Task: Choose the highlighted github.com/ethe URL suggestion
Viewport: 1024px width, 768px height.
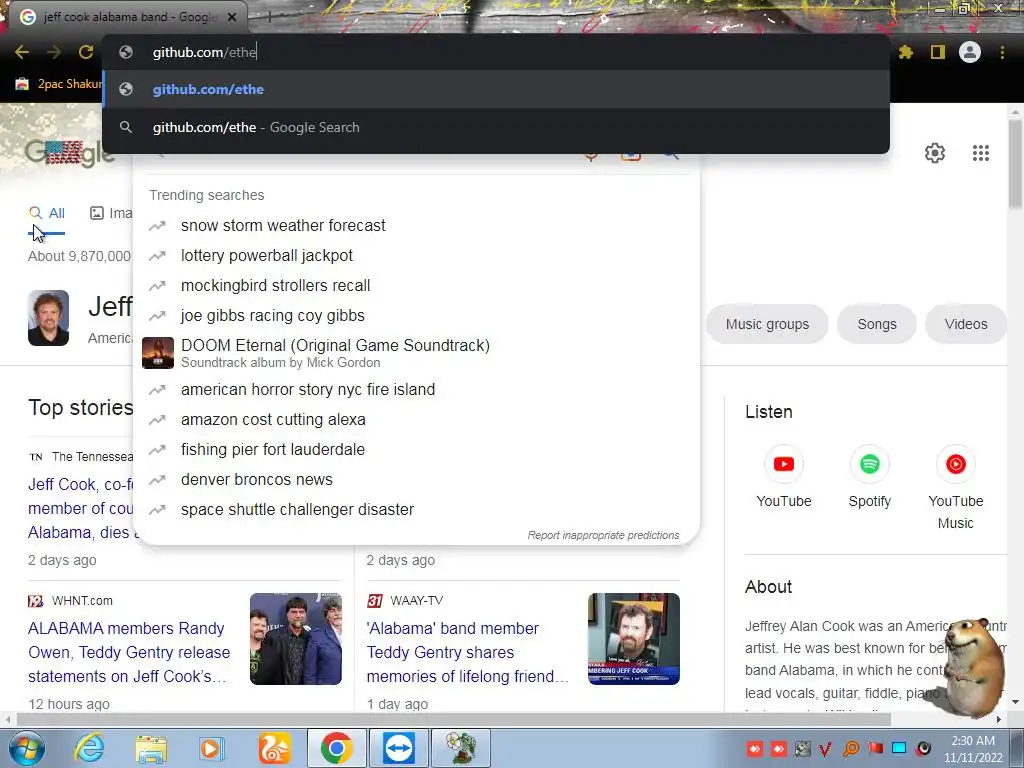Action: pyautogui.click(x=496, y=89)
